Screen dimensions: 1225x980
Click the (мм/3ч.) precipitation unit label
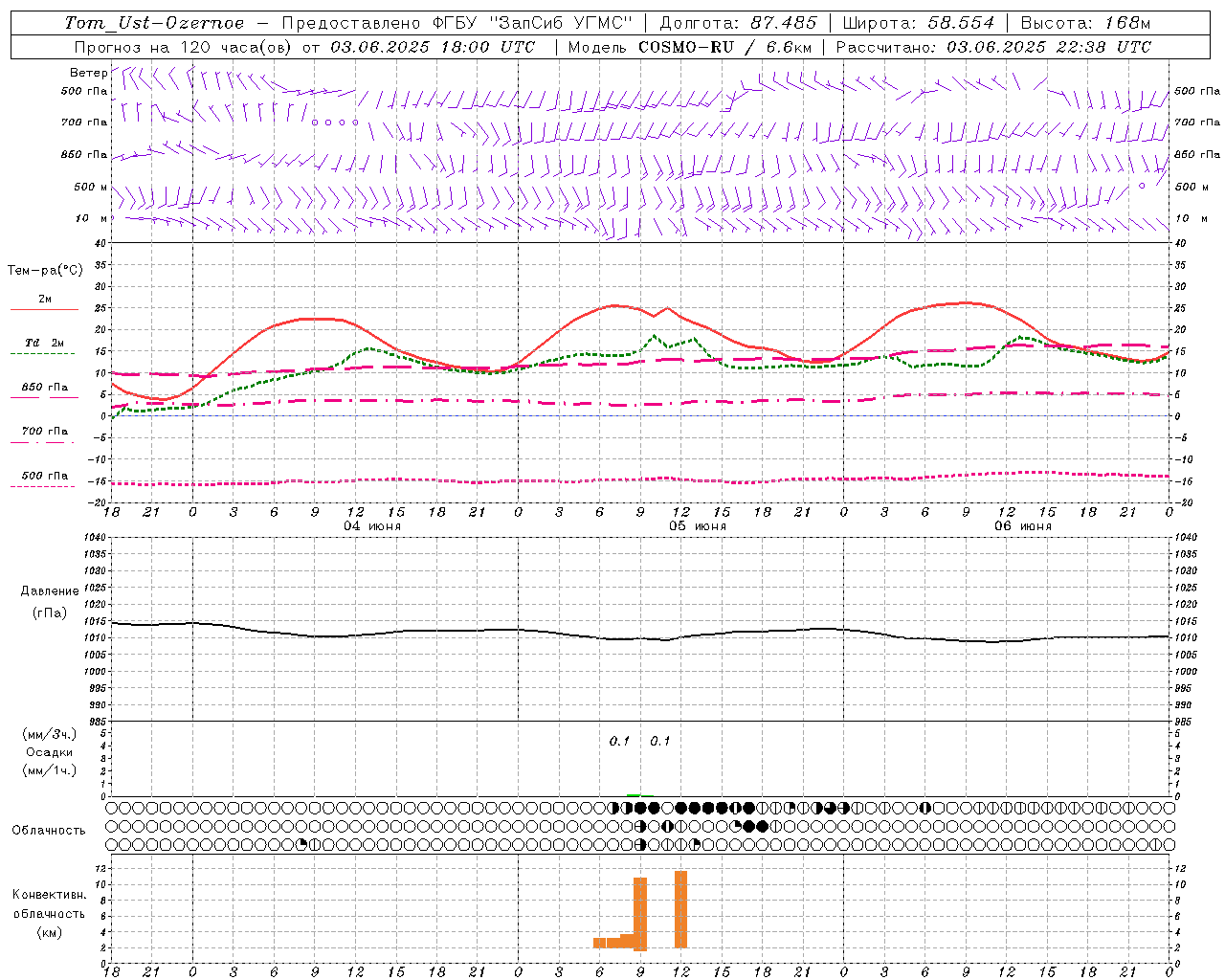pos(49,734)
